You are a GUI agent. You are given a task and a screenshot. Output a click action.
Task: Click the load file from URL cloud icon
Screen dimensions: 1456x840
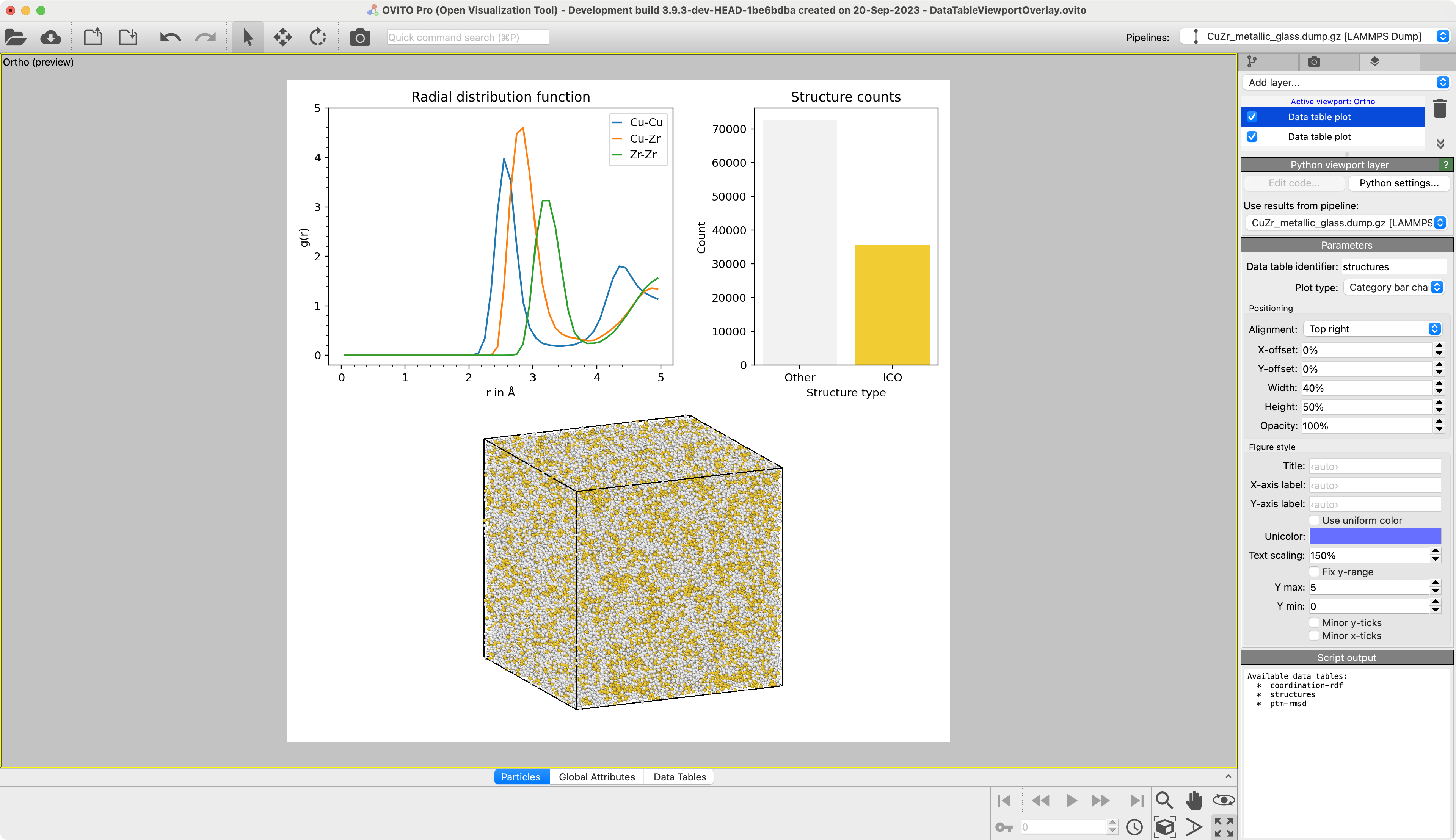pyautogui.click(x=51, y=38)
